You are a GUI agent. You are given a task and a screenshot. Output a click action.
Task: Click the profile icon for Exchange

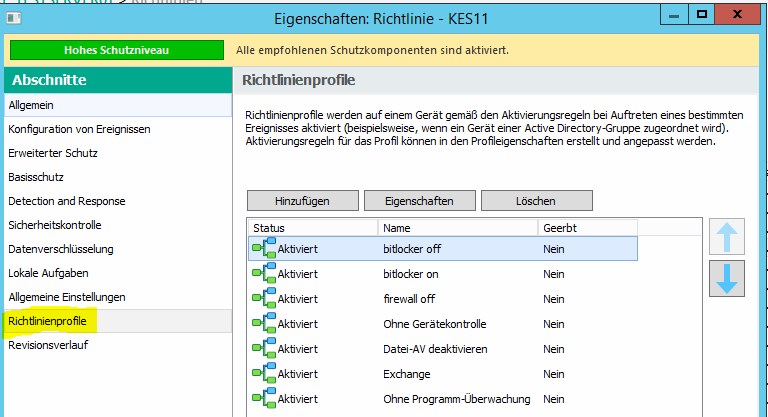click(264, 373)
